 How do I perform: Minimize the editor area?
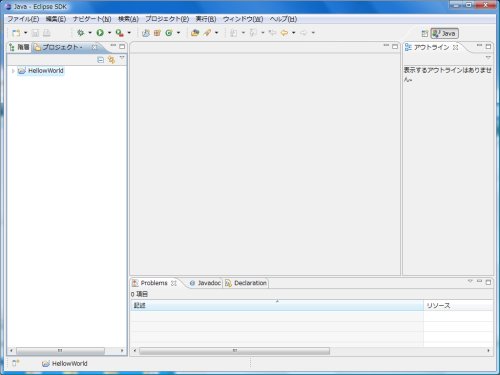coord(386,45)
